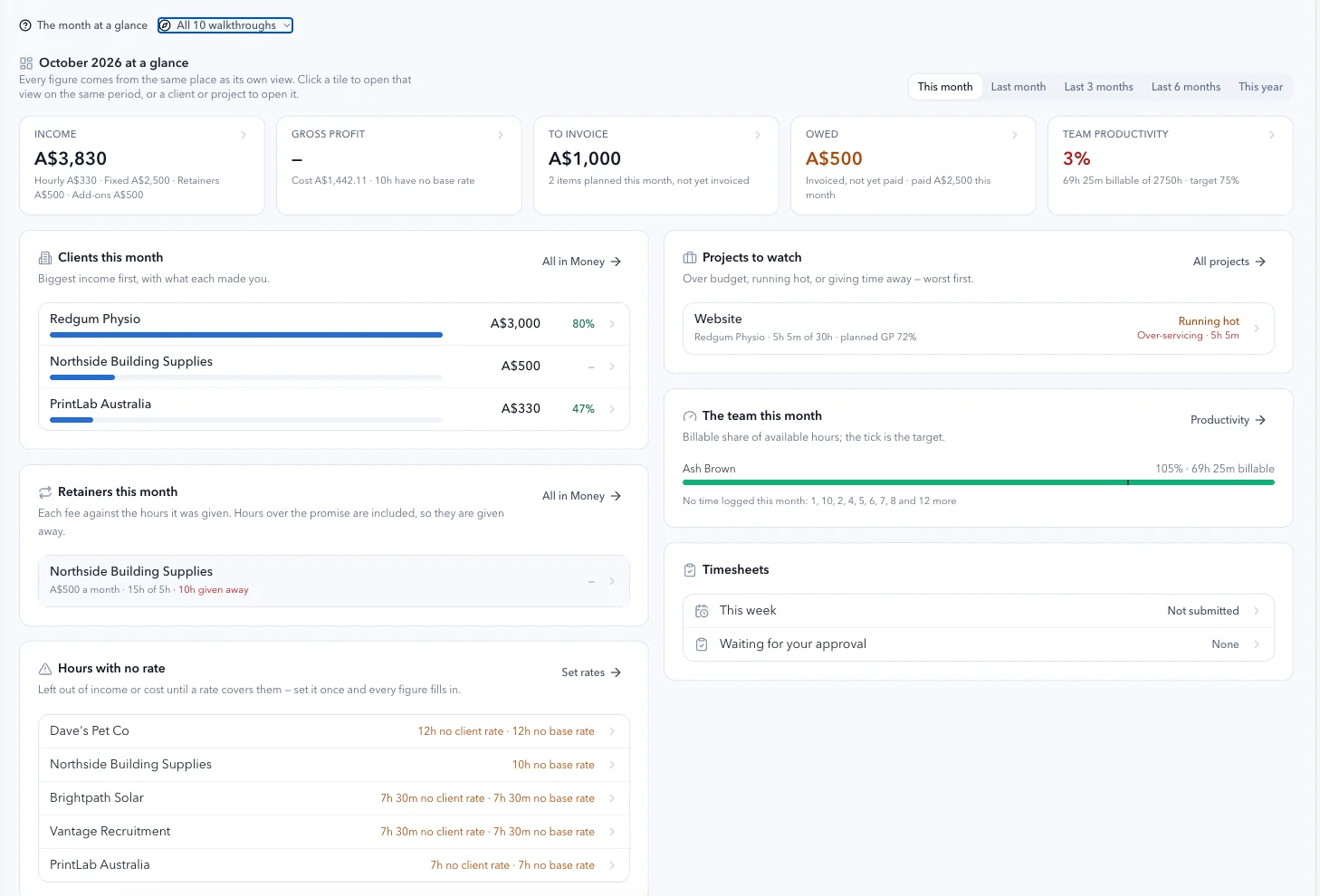This screenshot has height=896, width=1320.
Task: Click the Northside Building Supplies income bar
Action: point(246,377)
